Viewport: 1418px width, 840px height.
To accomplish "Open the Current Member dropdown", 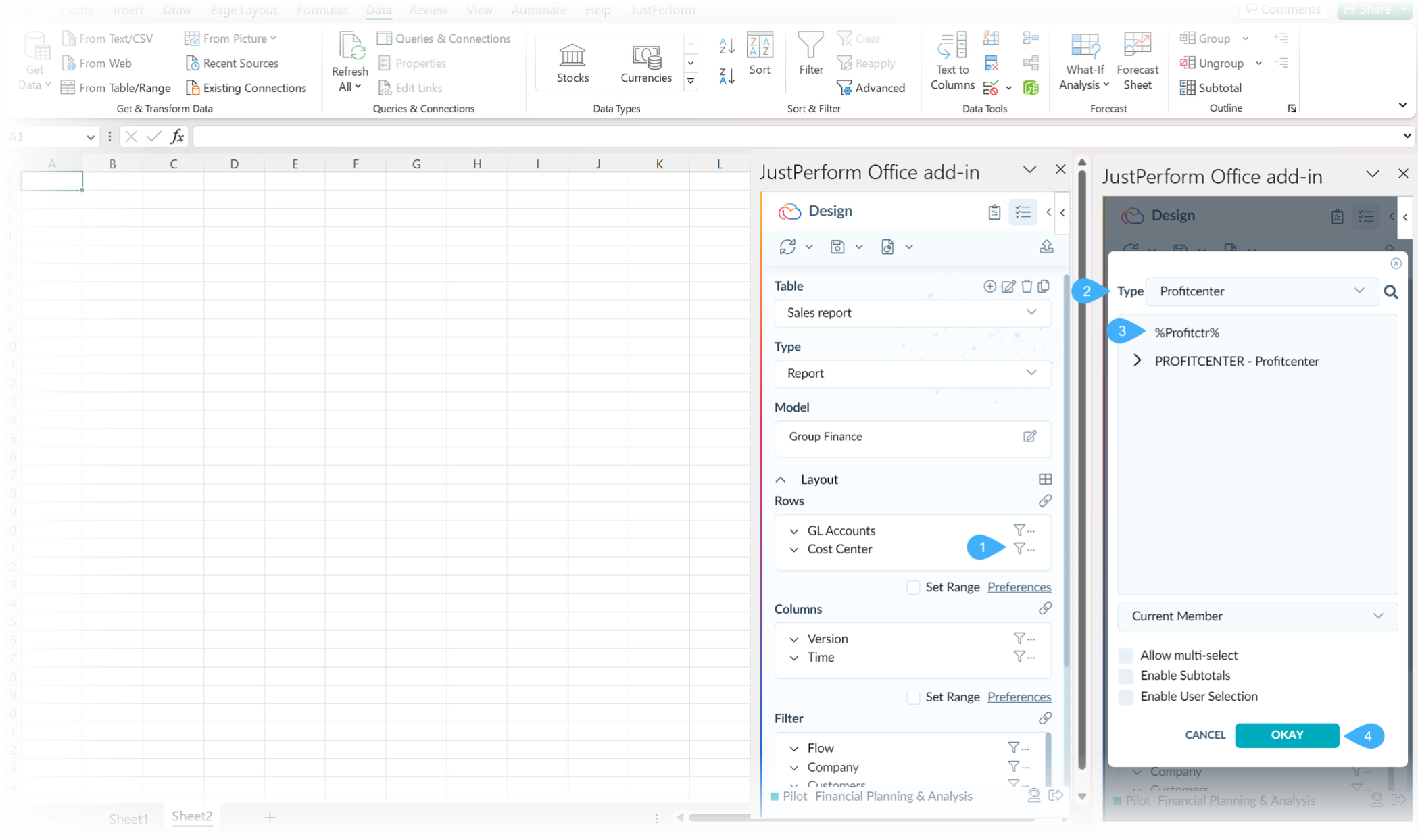I will point(1256,616).
